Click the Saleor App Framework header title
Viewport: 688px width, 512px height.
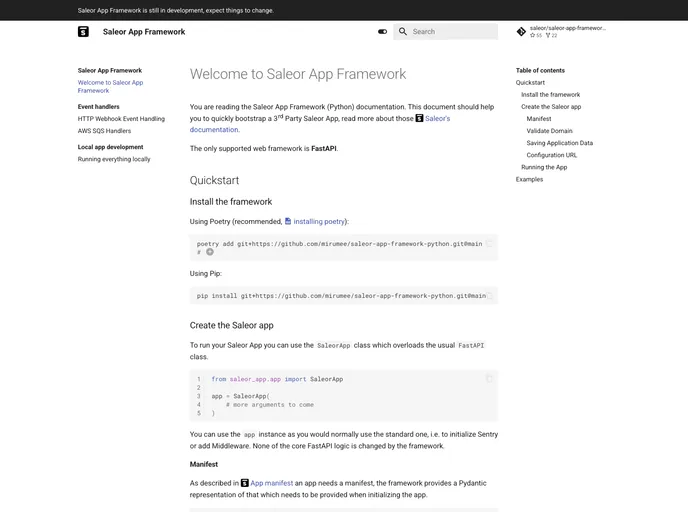click(144, 32)
